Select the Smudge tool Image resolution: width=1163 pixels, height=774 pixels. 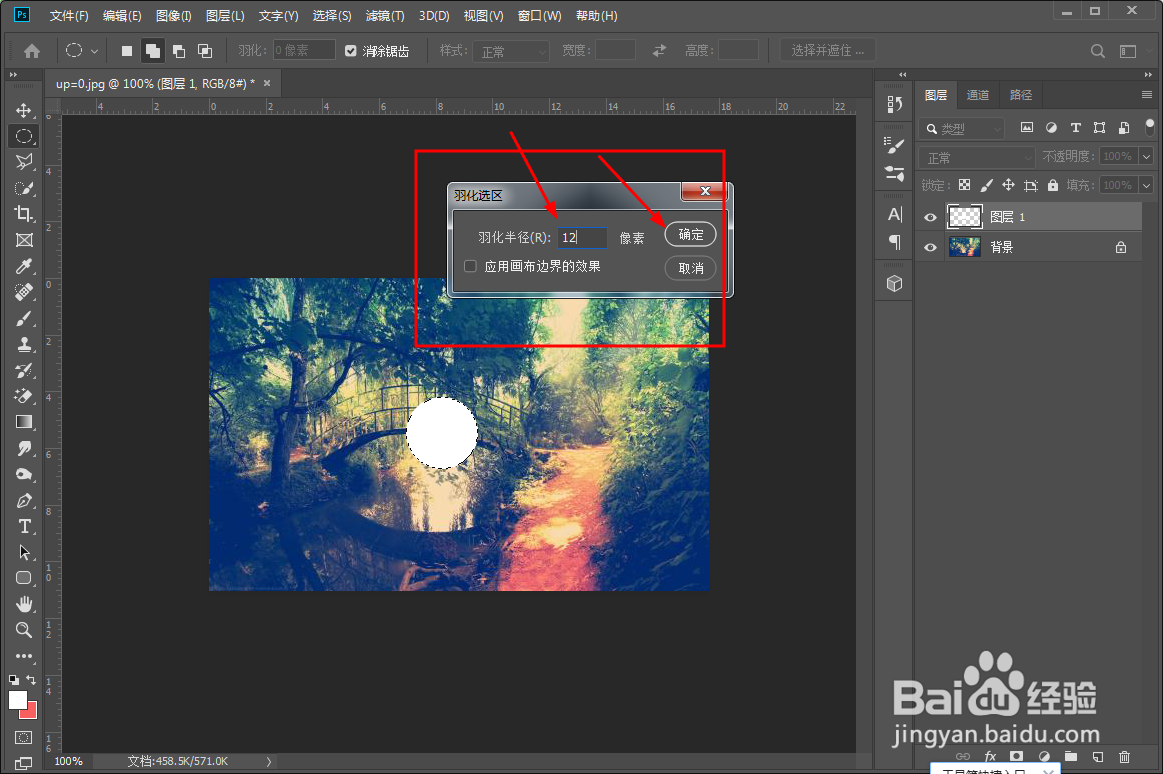pyautogui.click(x=24, y=448)
